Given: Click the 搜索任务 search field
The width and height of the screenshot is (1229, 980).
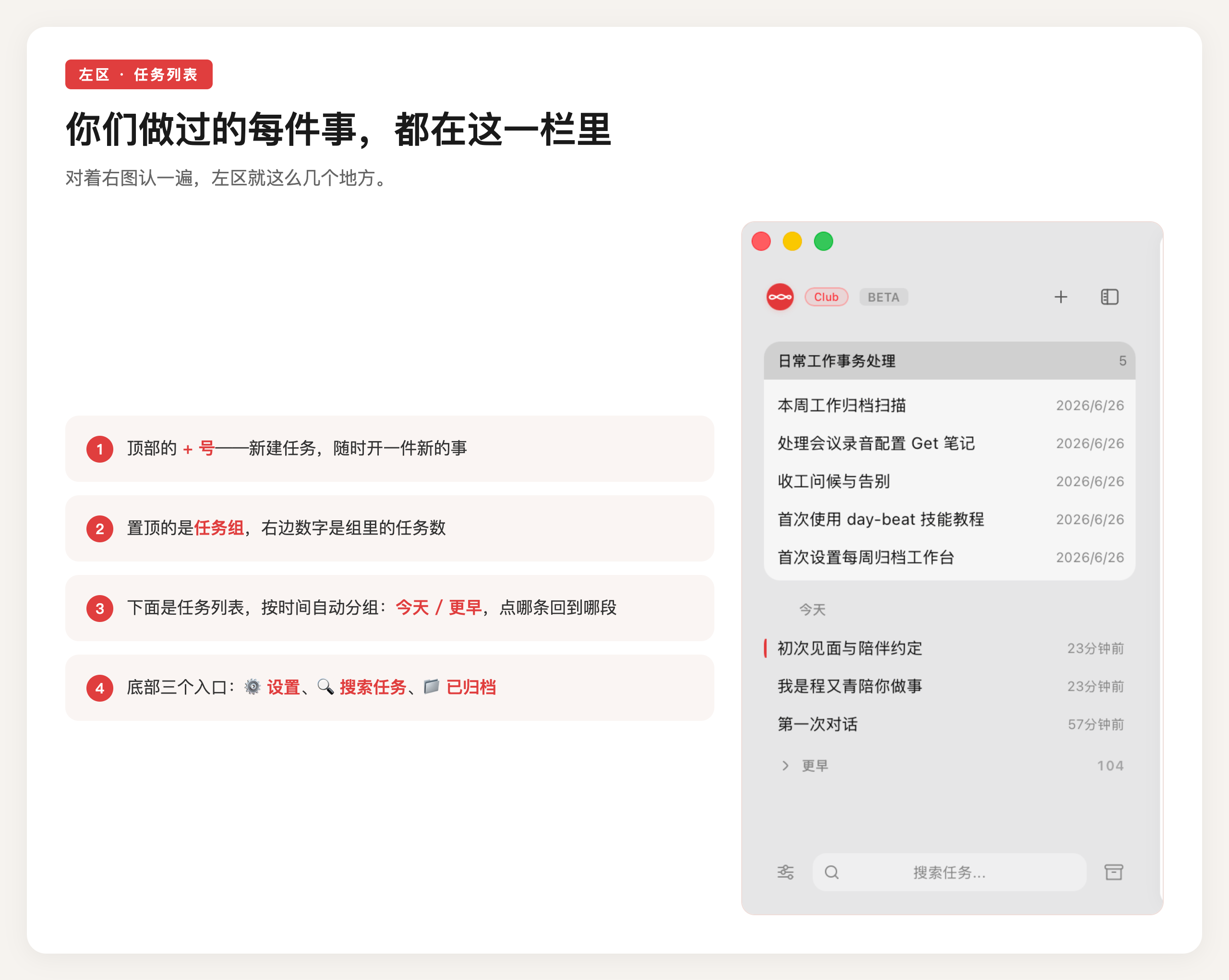Looking at the screenshot, I should (x=949, y=872).
